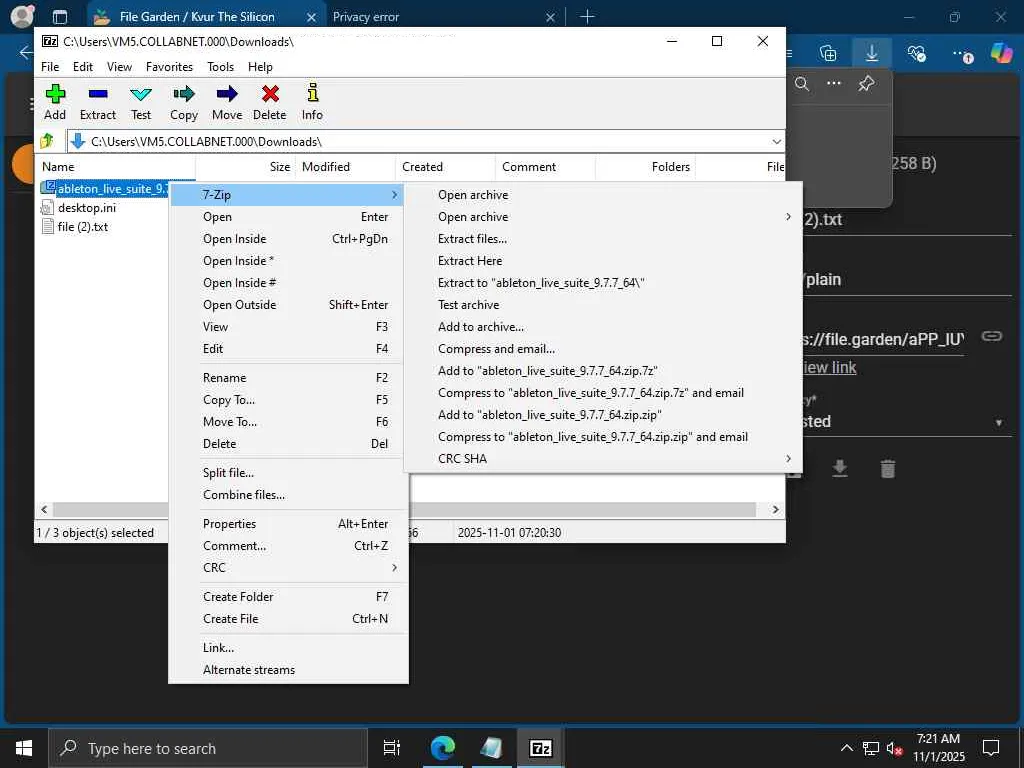Go up one folder level icon
Image resolution: width=1024 pixels, height=768 pixels.
click(x=47, y=141)
